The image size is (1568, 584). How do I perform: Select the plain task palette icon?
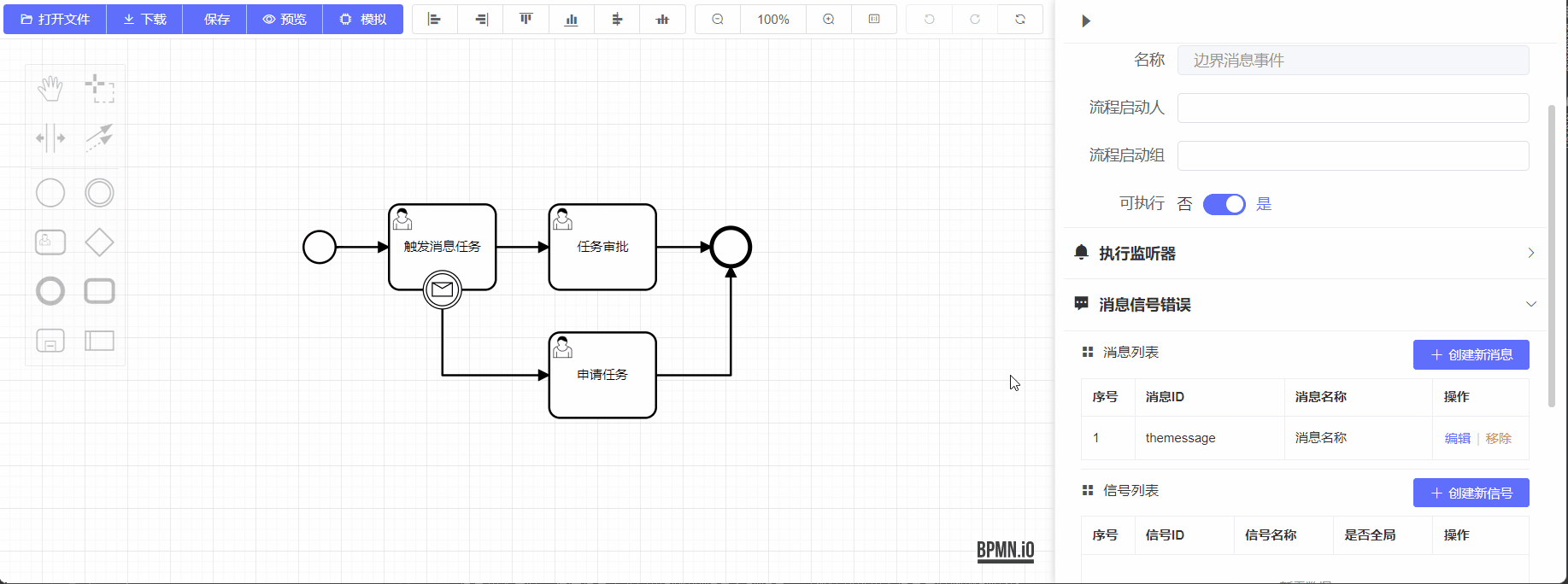click(99, 291)
